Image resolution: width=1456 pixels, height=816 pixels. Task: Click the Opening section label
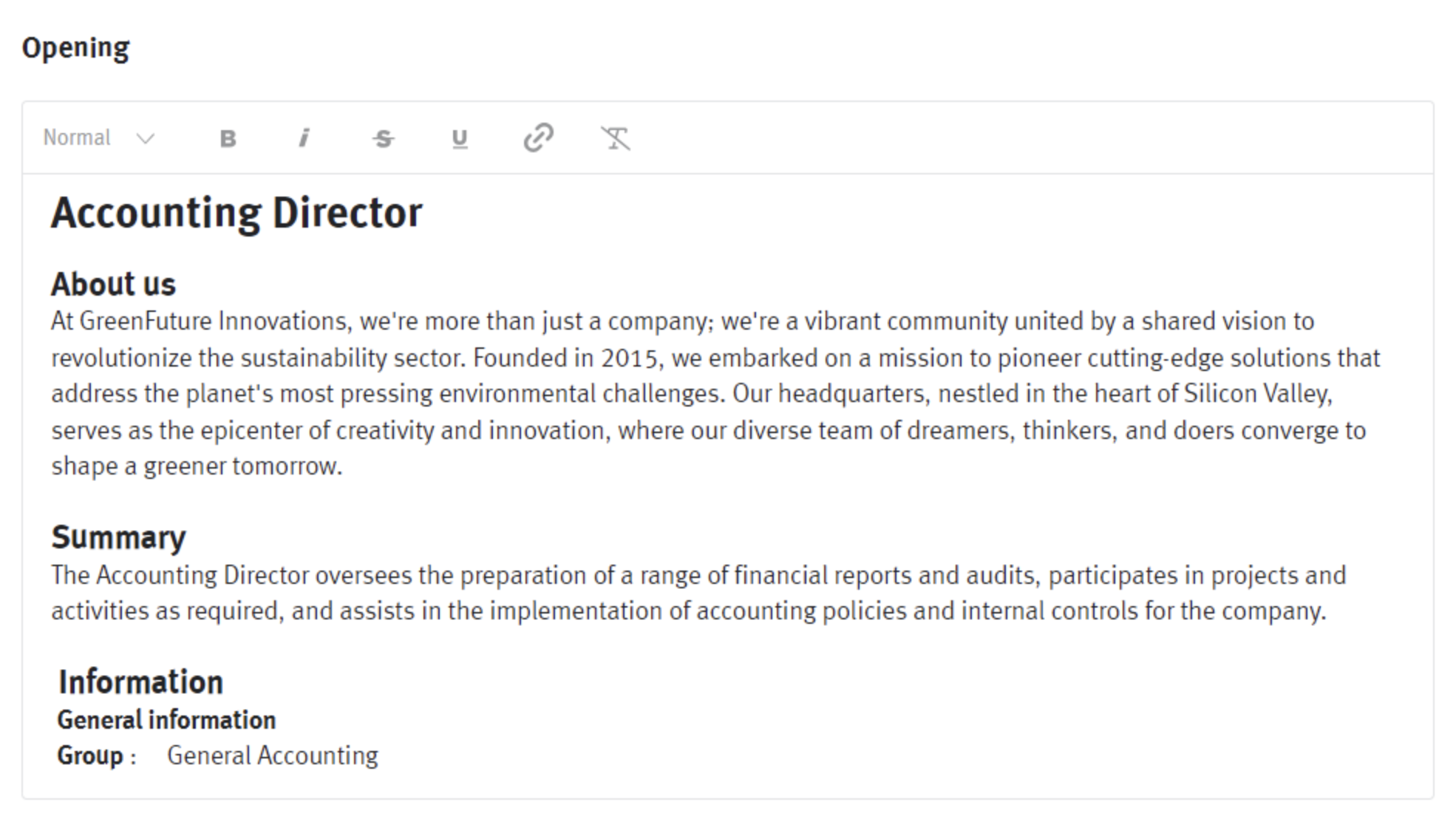pyautogui.click(x=76, y=48)
